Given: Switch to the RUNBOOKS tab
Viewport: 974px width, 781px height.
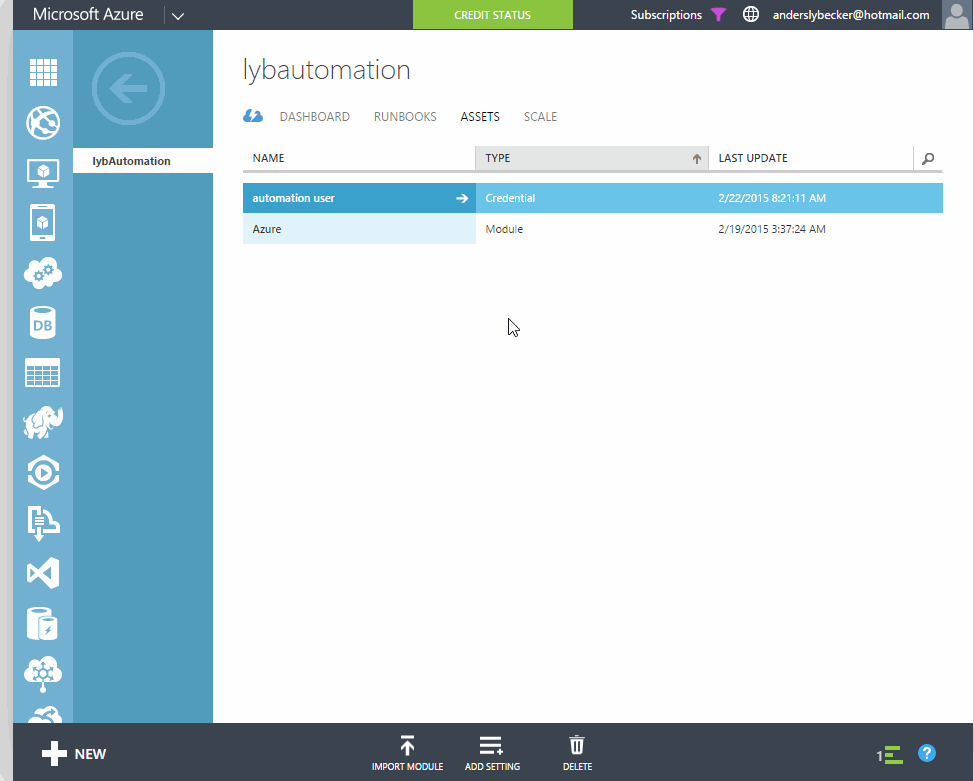Looking at the screenshot, I should (405, 117).
